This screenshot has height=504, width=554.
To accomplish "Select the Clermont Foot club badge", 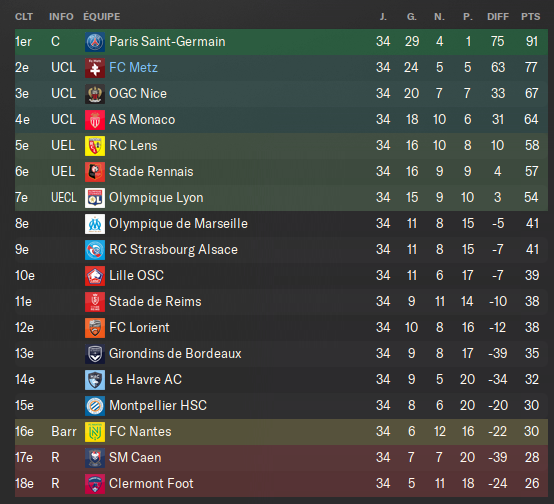I will (x=95, y=484).
